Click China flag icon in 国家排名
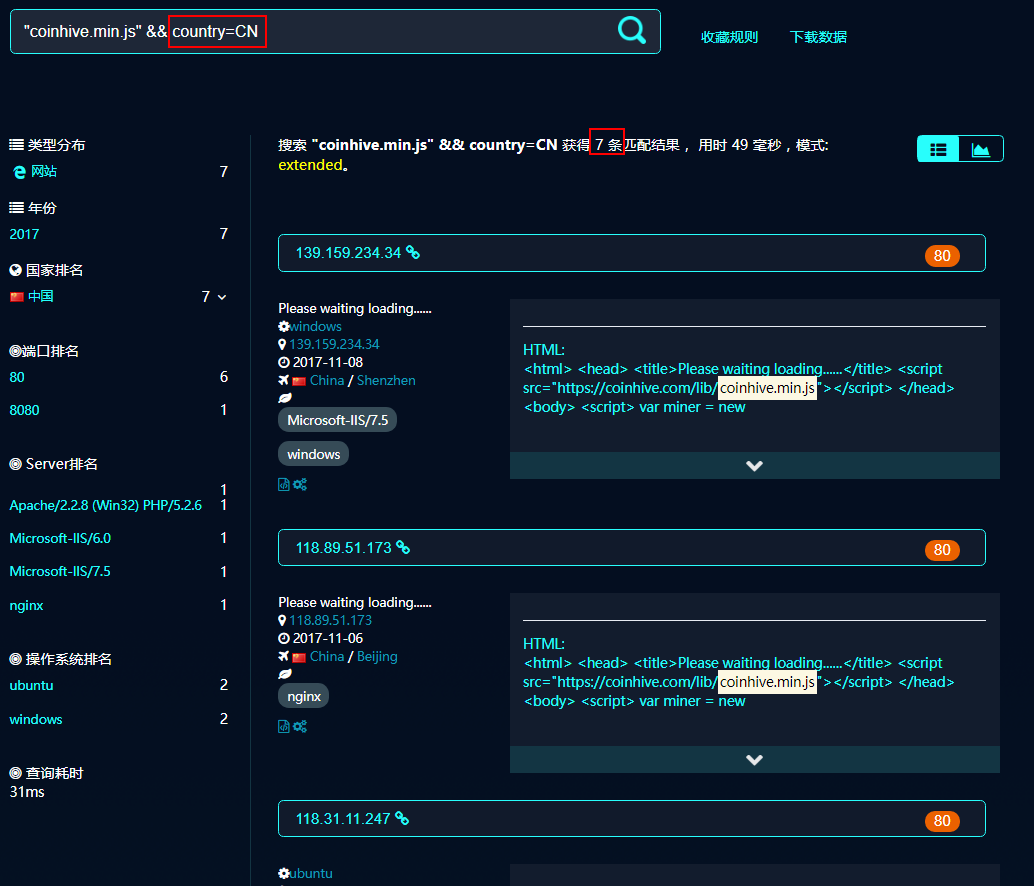 [16, 297]
